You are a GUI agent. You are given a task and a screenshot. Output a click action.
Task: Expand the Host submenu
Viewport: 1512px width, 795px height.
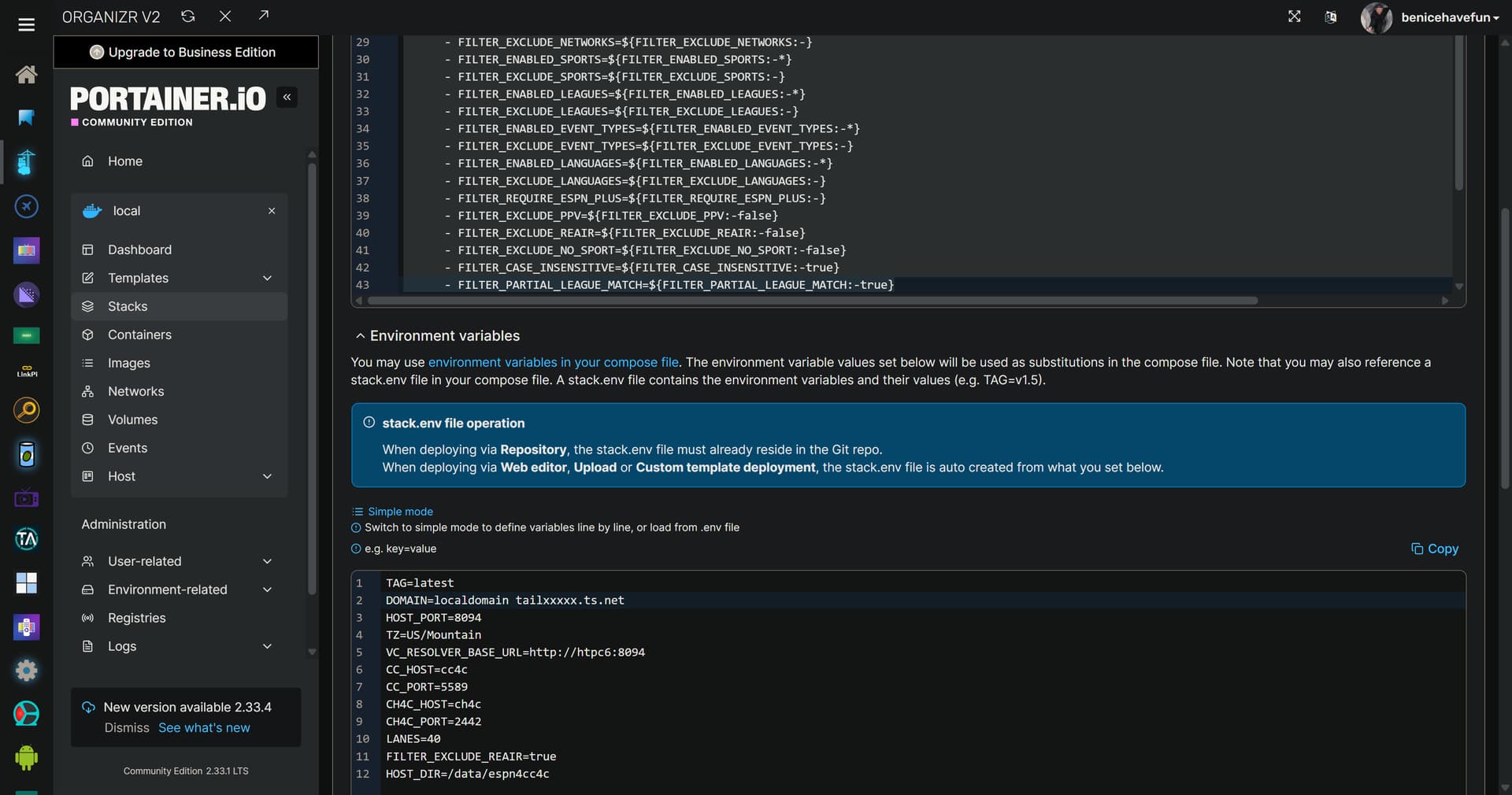pos(267,476)
